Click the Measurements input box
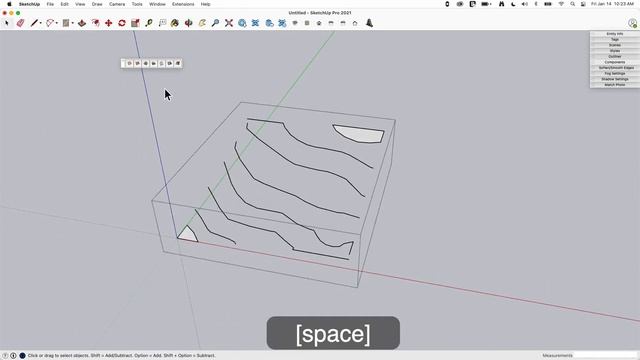 pos(605,356)
